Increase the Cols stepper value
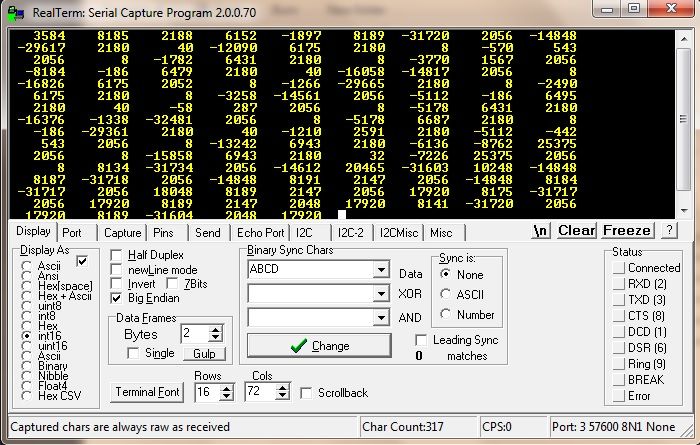Screen dimensions: 700x445 [x=282, y=389]
